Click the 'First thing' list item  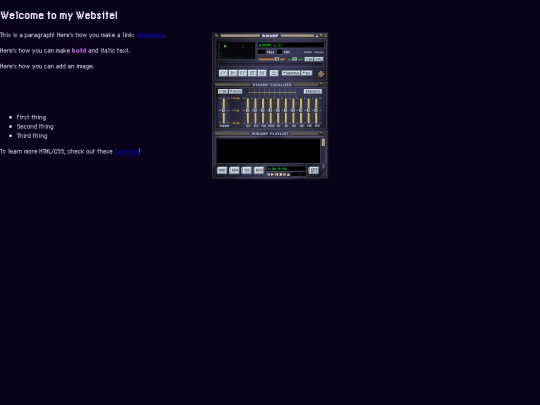pyautogui.click(x=31, y=117)
